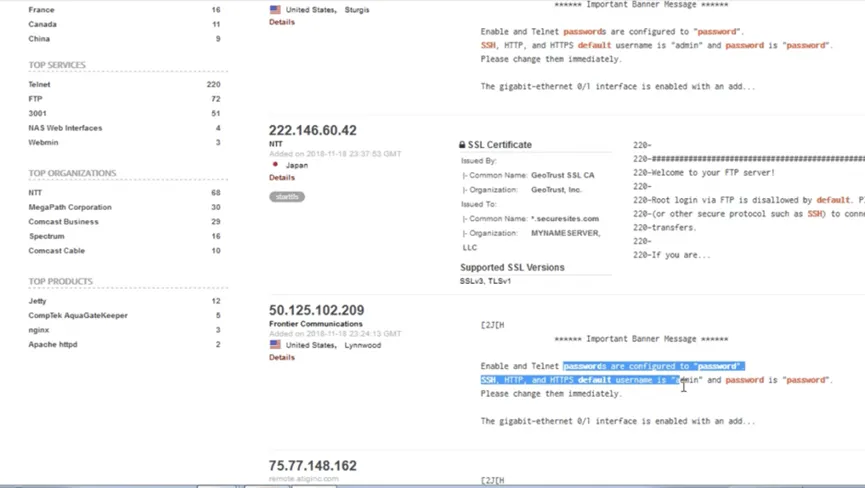Click the TOP ORGANIZATIONS heading
This screenshot has height=488, width=865.
[72, 173]
